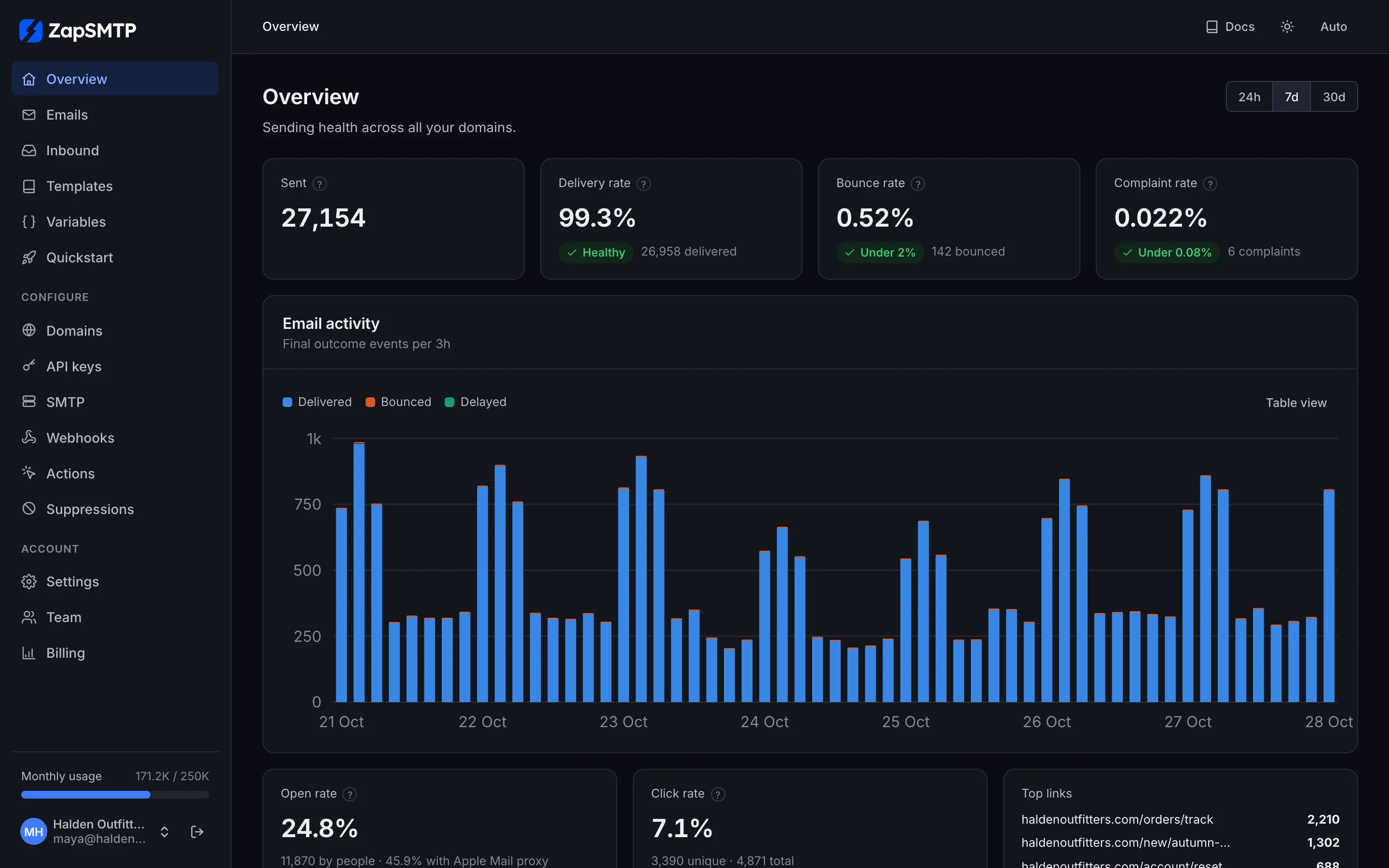The image size is (1389, 868).
Task: Open haldenoutfitters.com/new/autumn link
Action: 1126,842
